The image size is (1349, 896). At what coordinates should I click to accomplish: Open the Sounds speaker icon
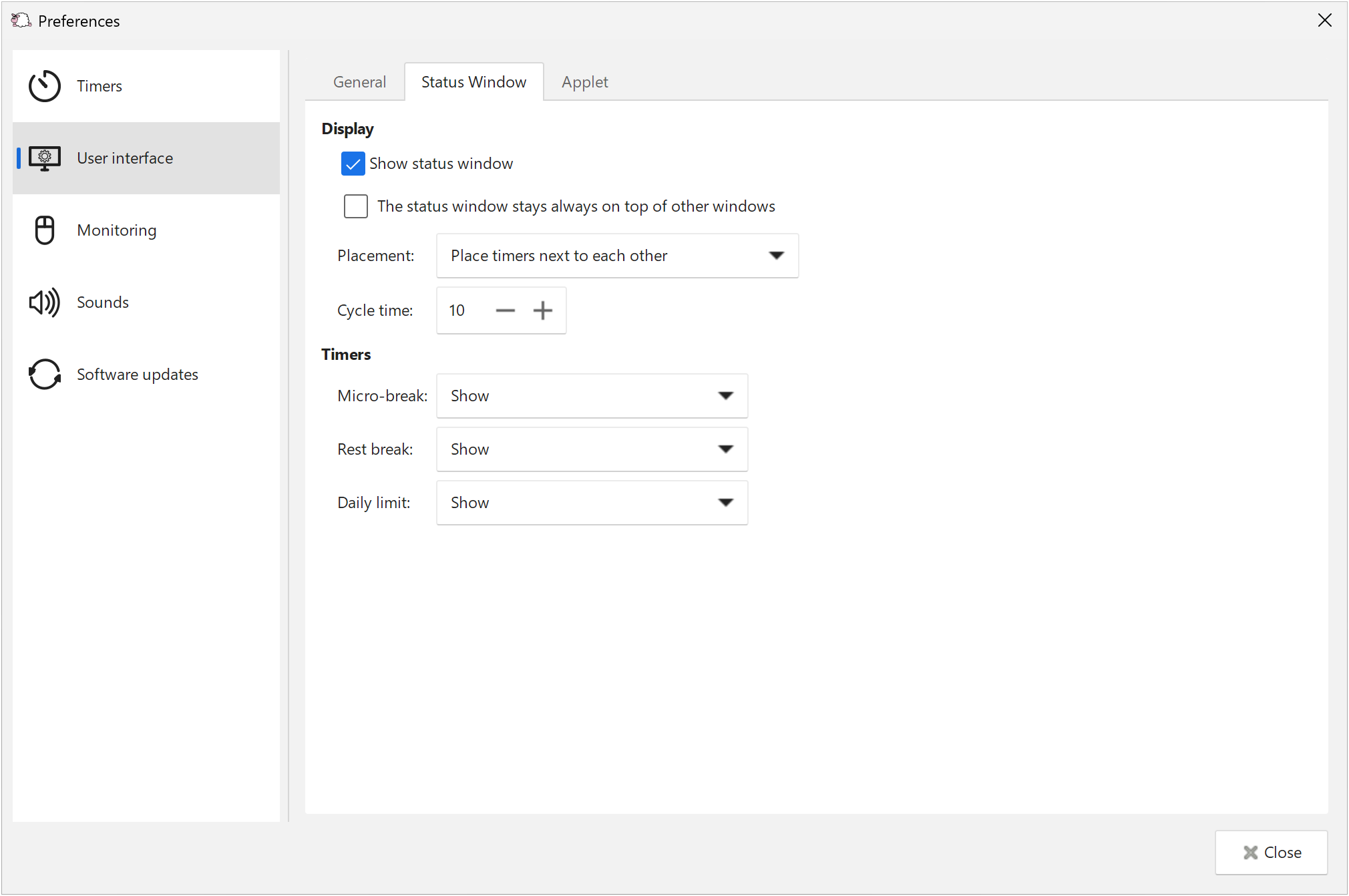45,302
